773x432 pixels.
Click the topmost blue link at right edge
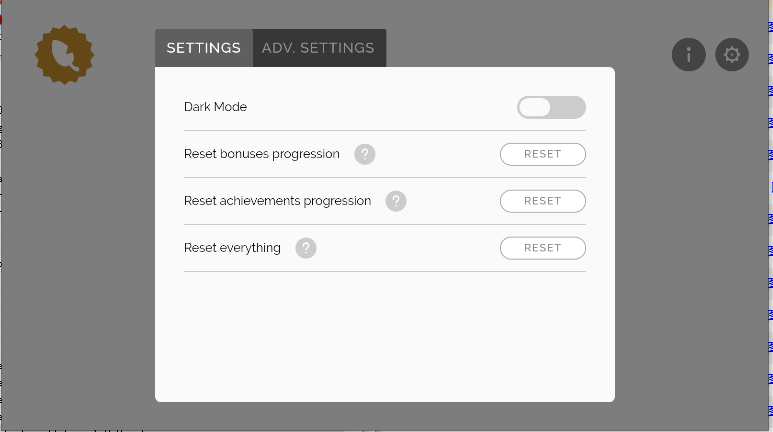(770, 27)
